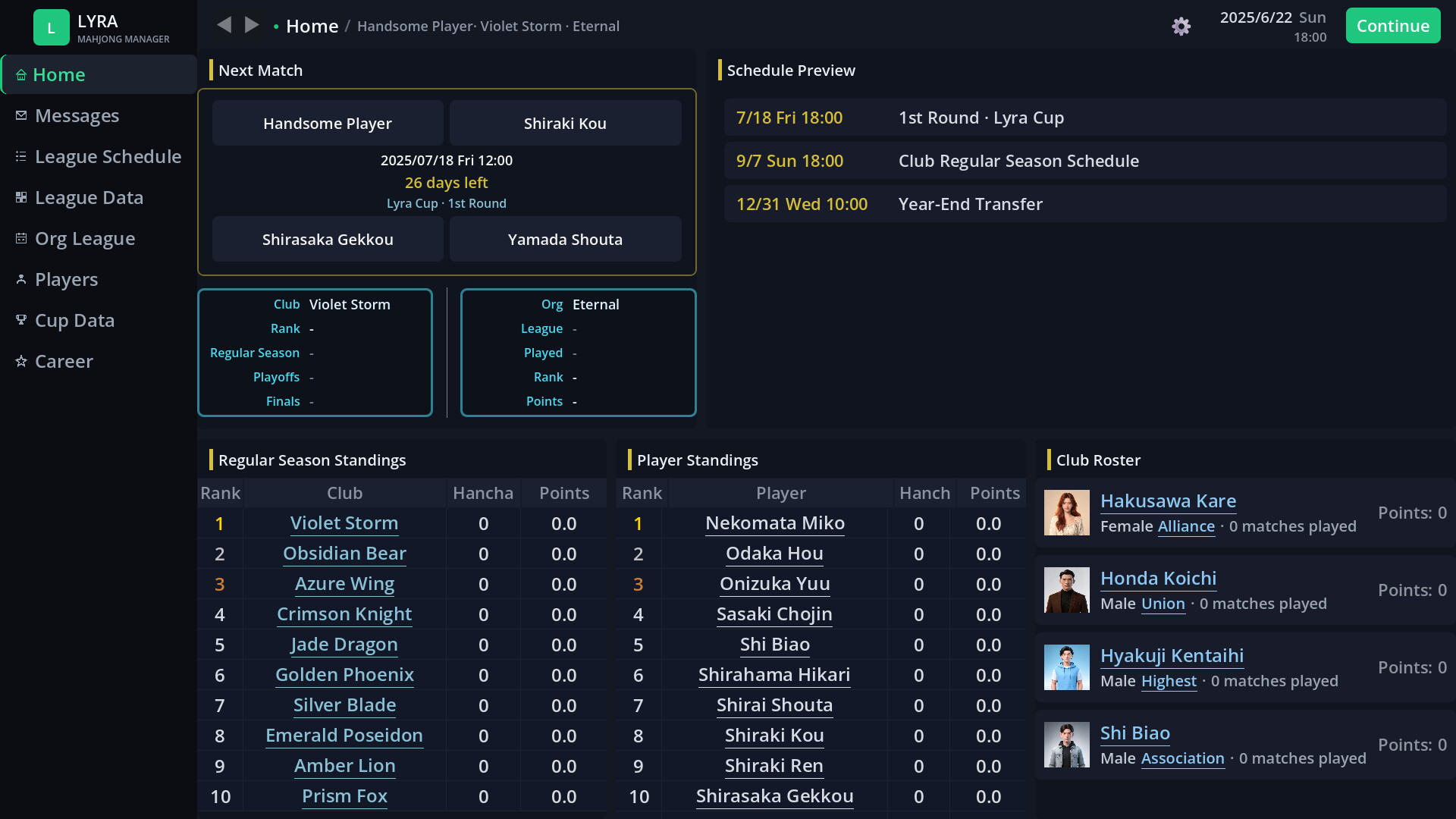1456x819 pixels.
Task: Click the League Data grid icon
Action: (x=21, y=197)
